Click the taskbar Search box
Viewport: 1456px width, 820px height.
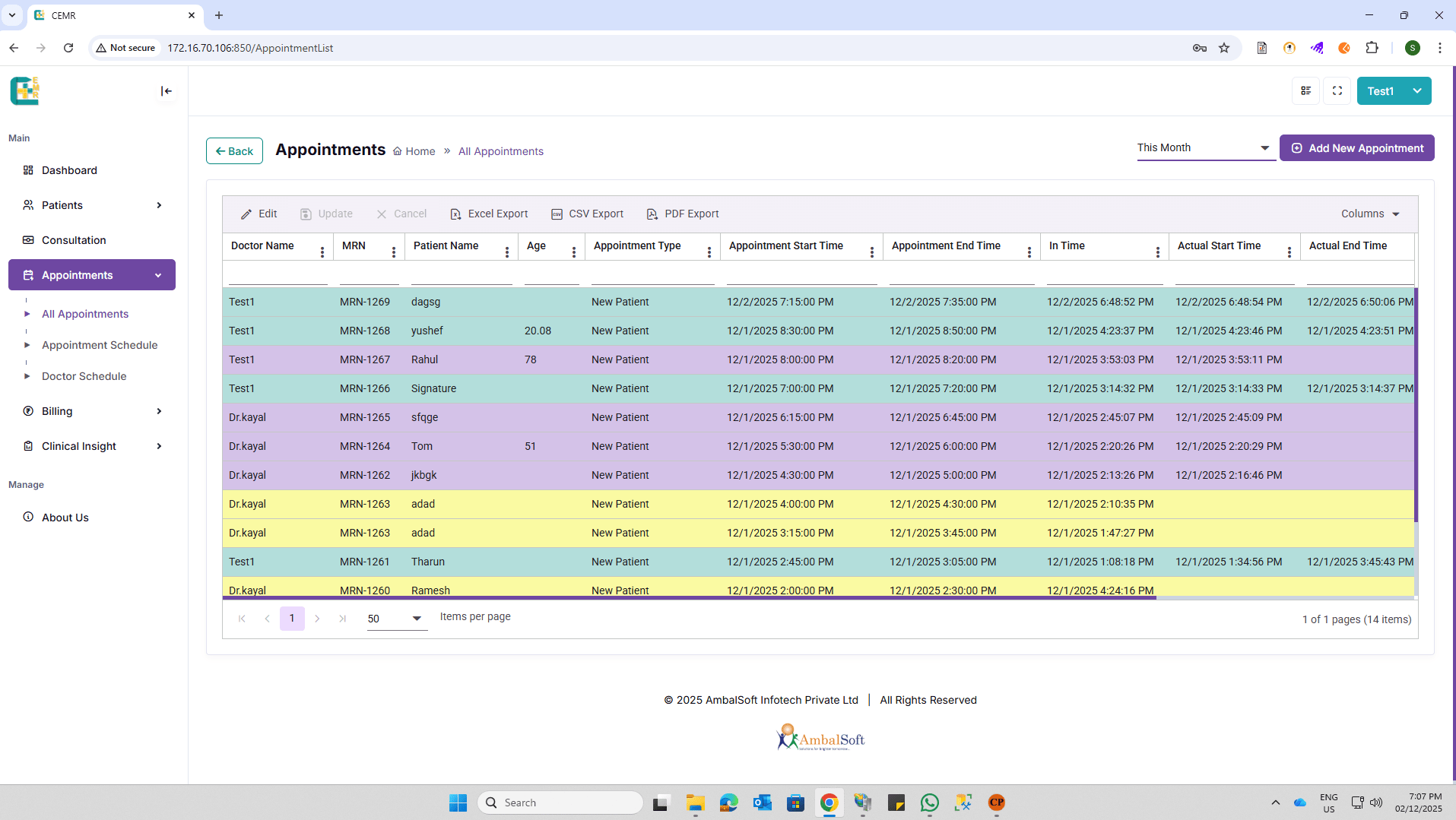[560, 803]
